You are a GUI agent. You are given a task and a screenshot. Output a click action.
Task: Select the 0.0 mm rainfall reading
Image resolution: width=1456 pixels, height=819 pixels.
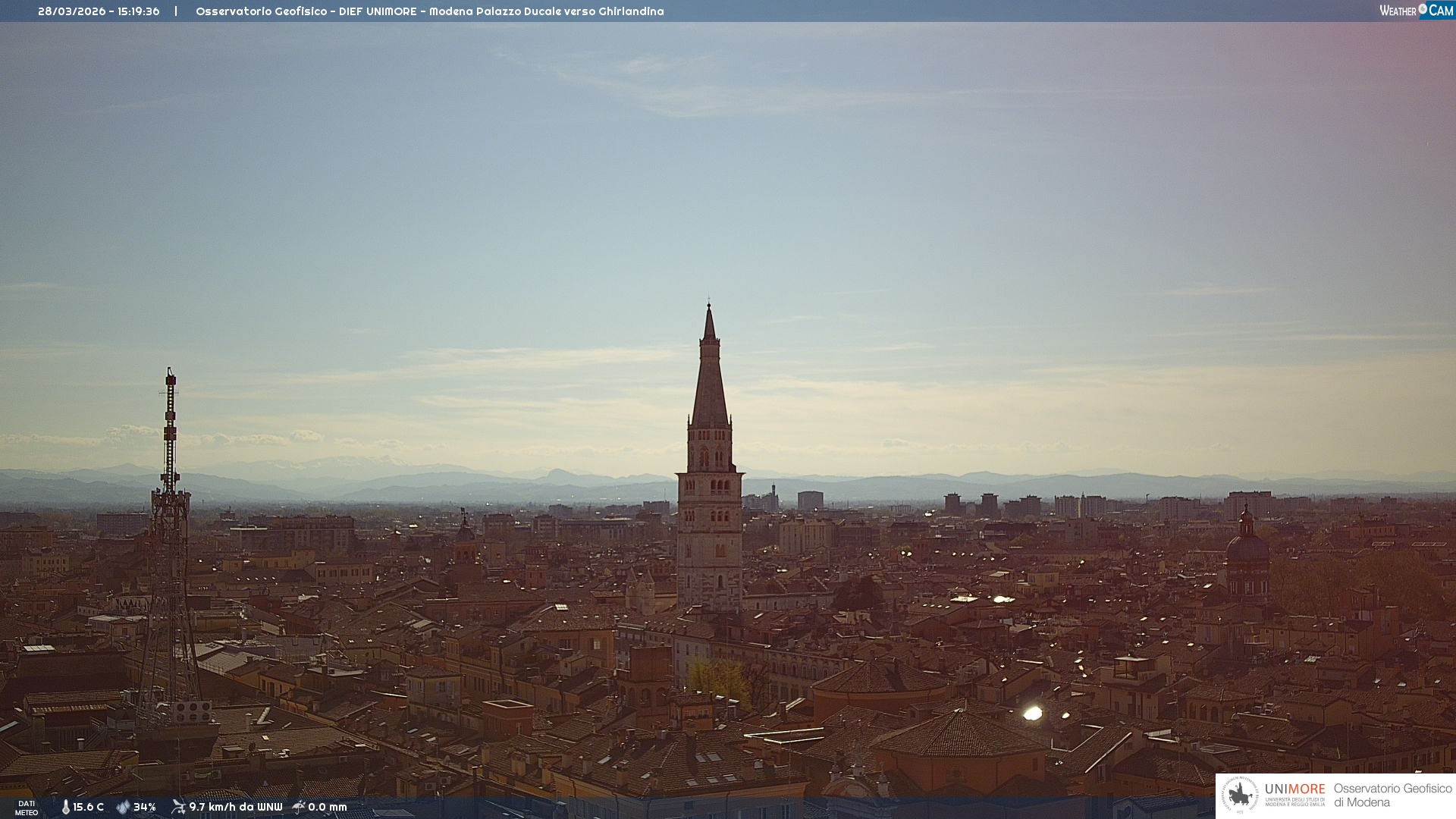pos(327,807)
